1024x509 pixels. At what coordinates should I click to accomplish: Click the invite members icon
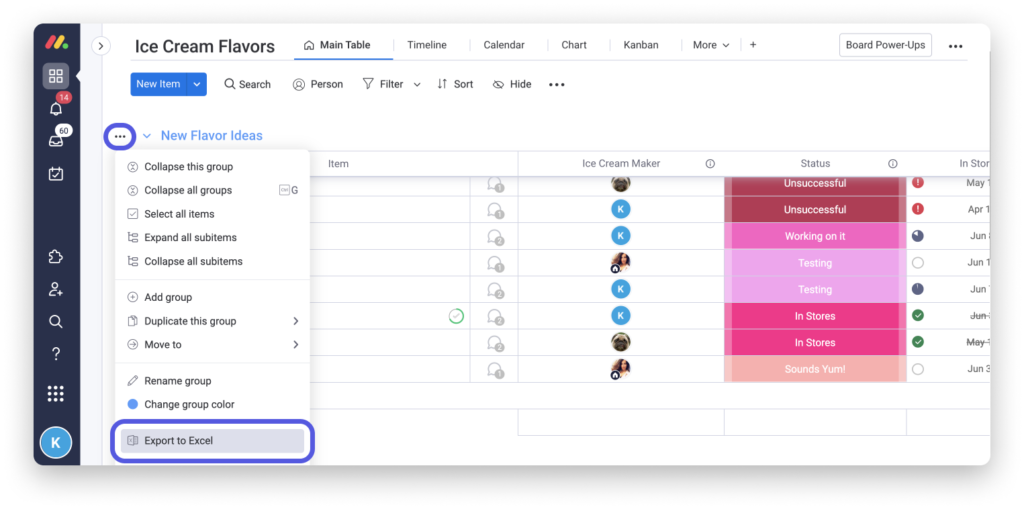click(56, 289)
